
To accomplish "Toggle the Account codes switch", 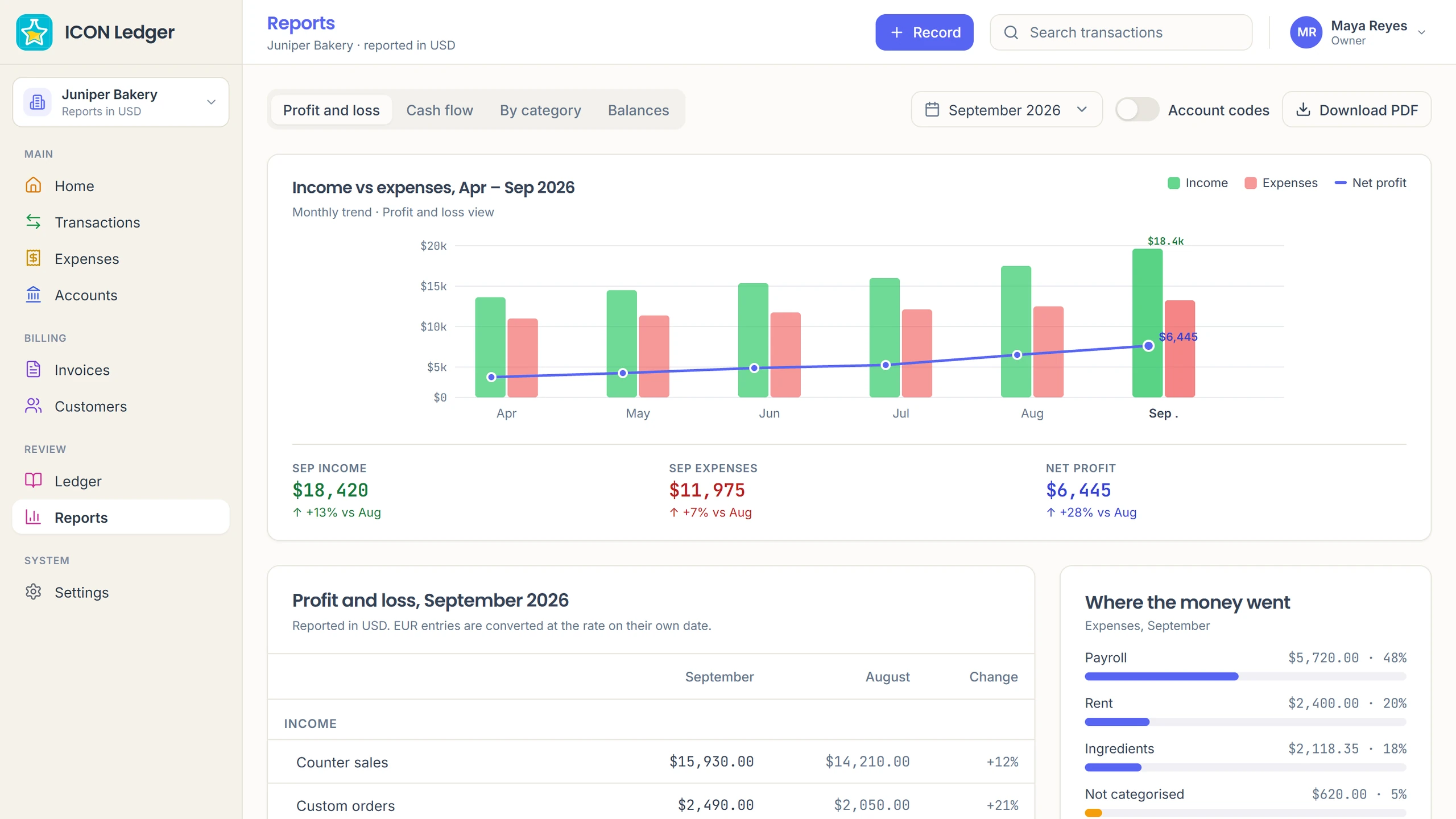I will (x=1137, y=109).
